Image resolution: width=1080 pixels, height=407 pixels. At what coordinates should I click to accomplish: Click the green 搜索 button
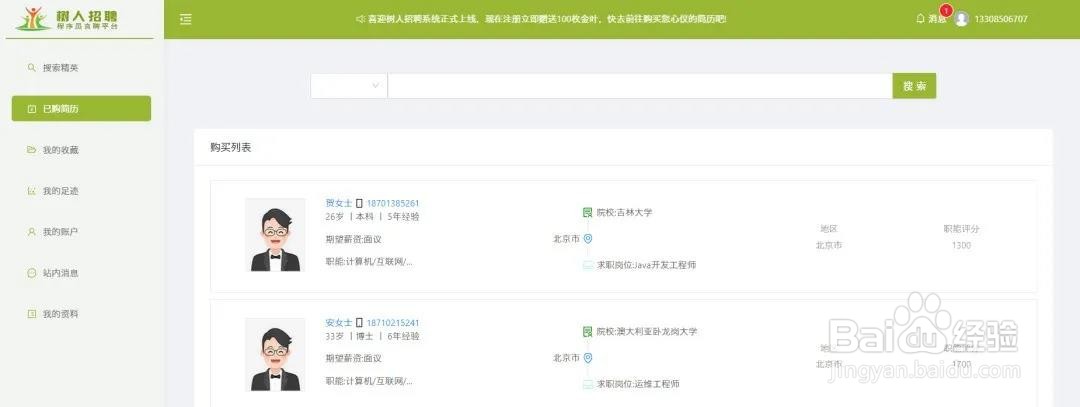coord(915,86)
